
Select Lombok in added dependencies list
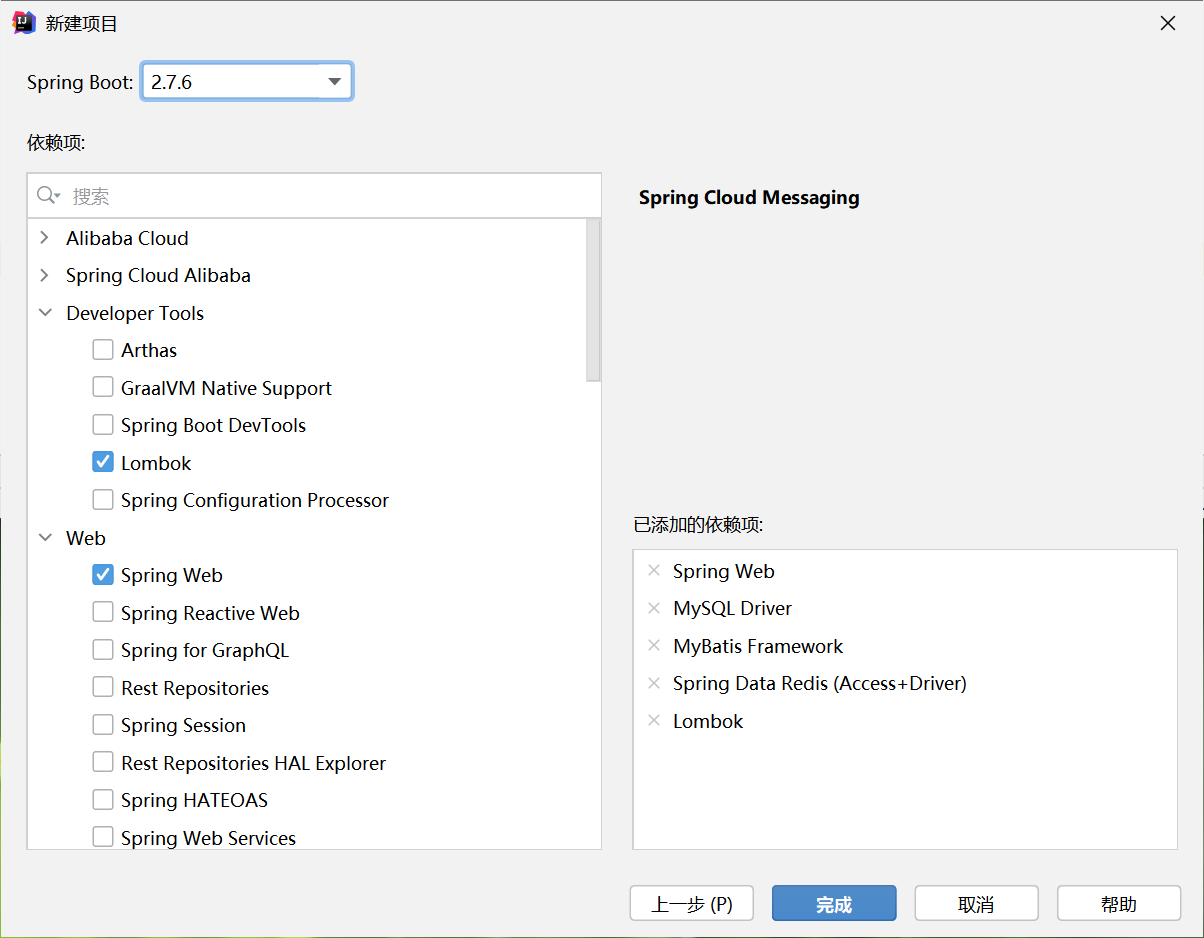[x=708, y=721]
